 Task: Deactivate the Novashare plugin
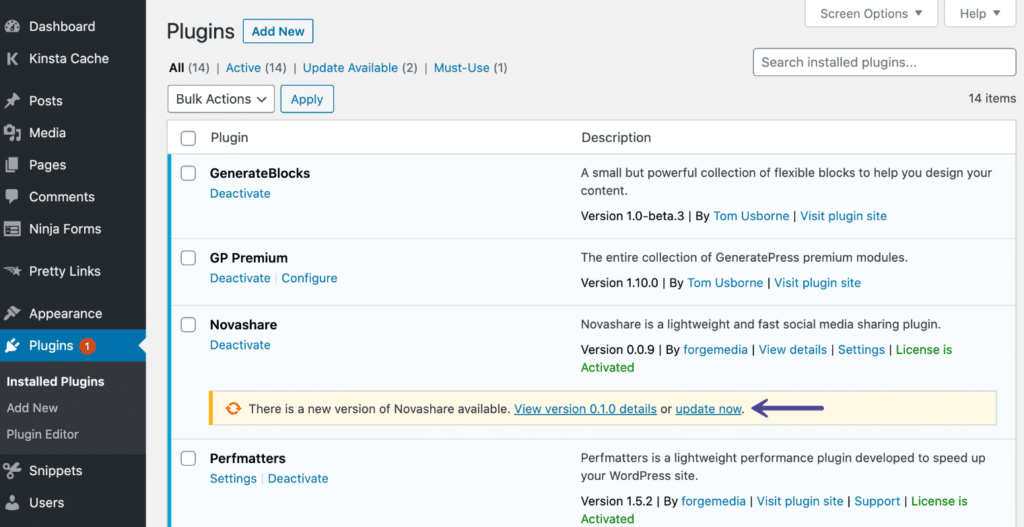[240, 345]
